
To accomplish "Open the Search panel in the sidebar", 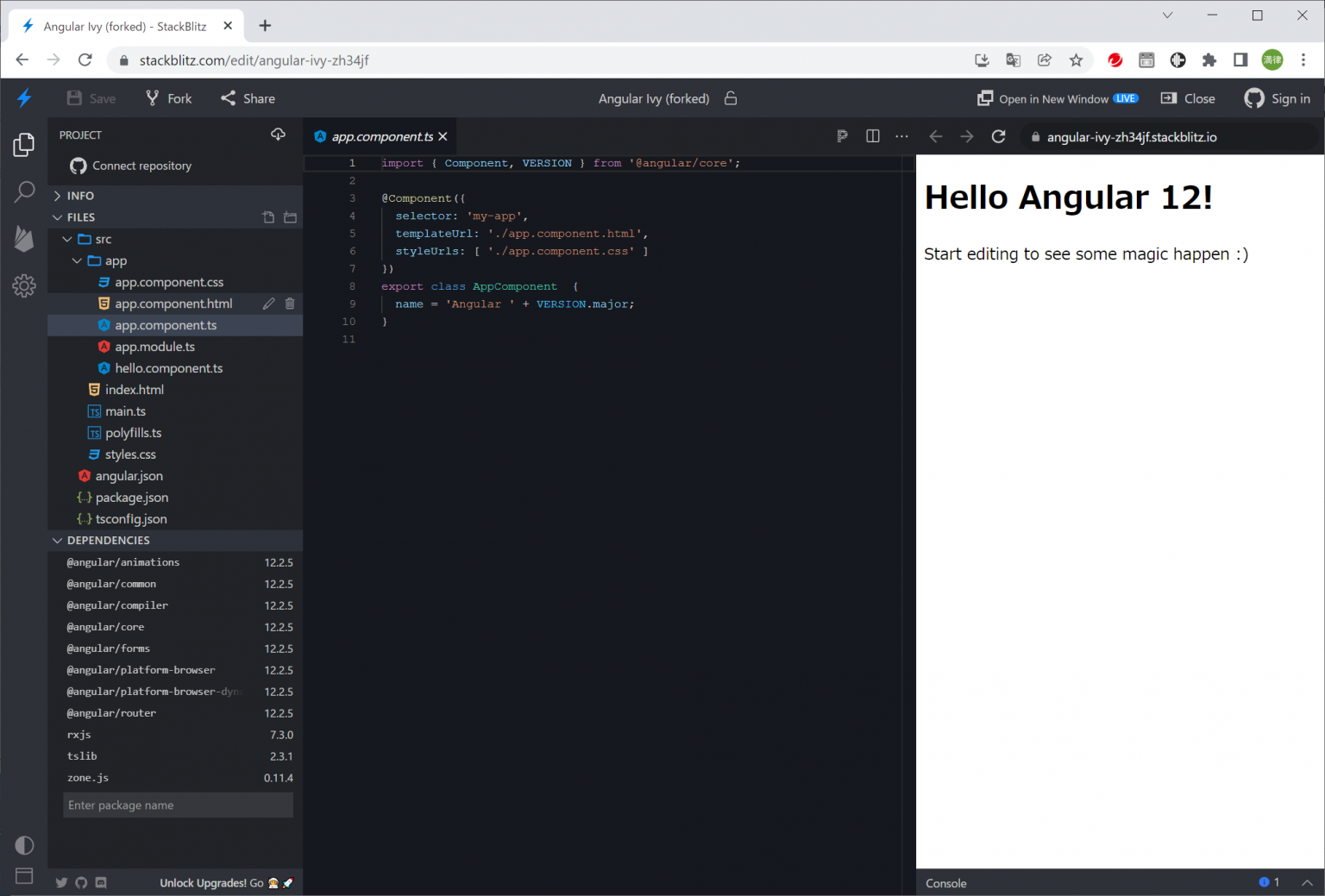I will click(x=23, y=191).
